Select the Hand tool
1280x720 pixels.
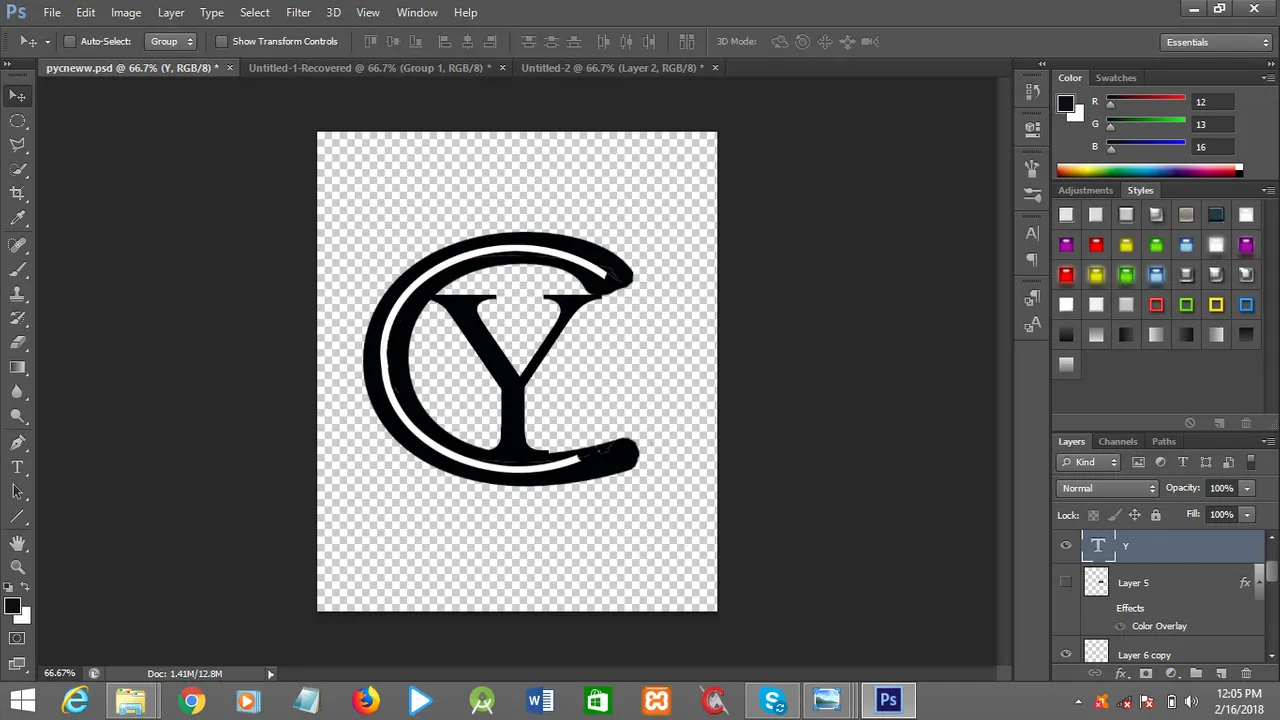[x=18, y=543]
